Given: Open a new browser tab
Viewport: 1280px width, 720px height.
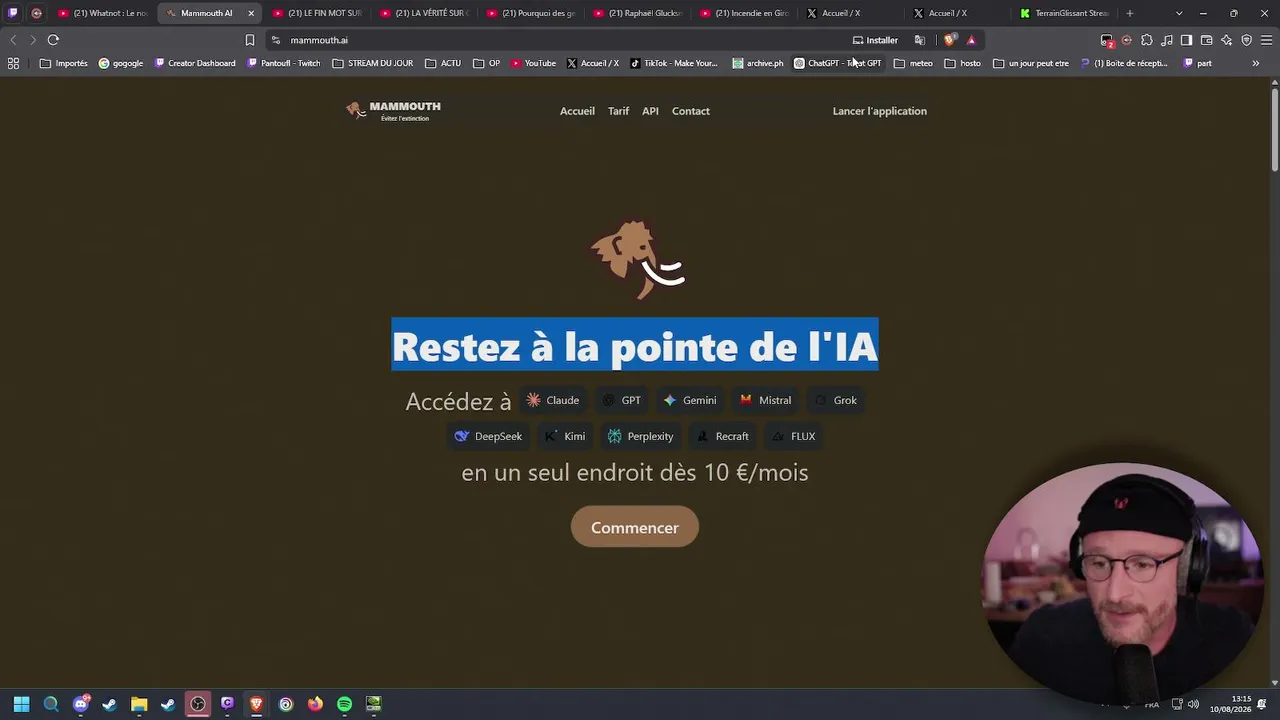Looking at the screenshot, I should (1130, 13).
